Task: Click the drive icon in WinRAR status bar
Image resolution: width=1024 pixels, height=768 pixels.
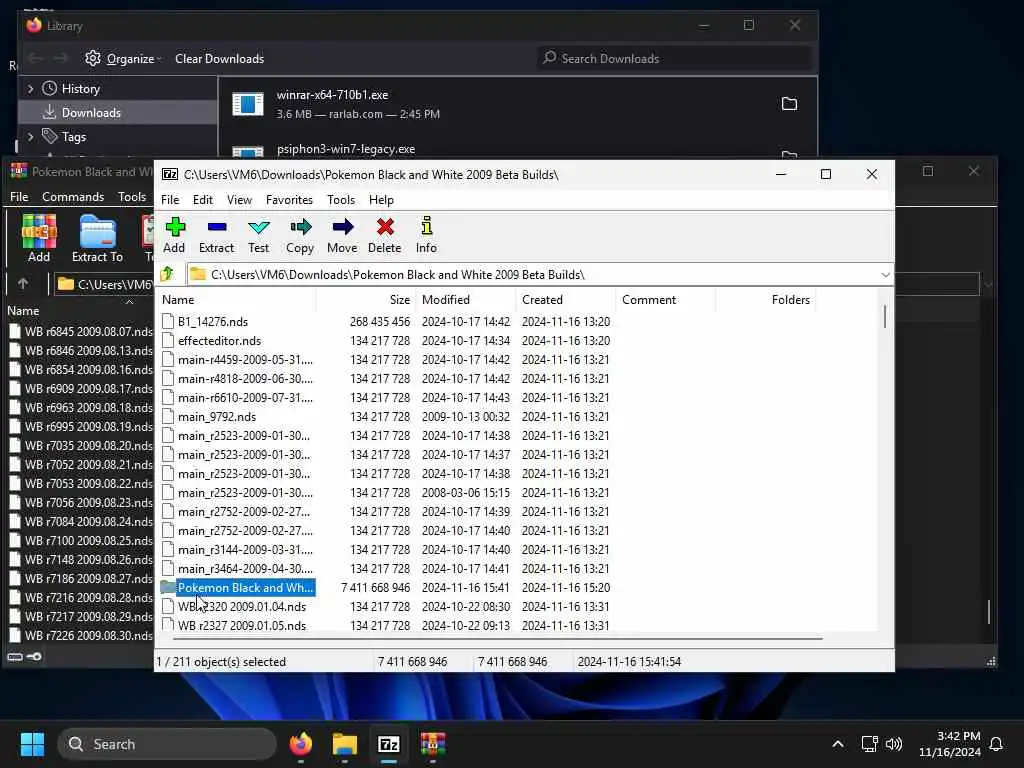Action: tap(15, 656)
